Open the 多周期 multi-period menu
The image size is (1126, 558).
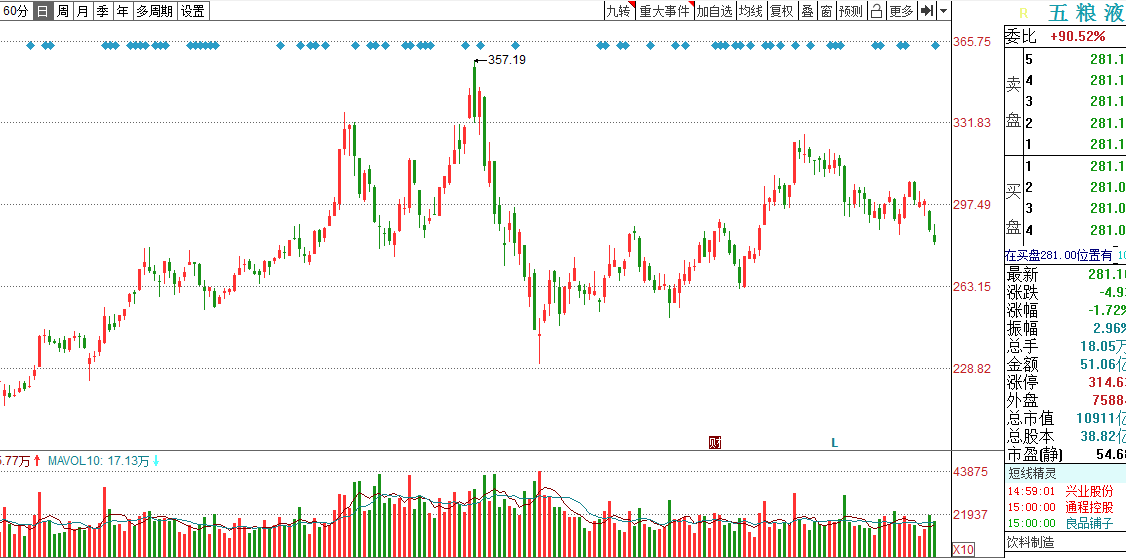[x=154, y=11]
